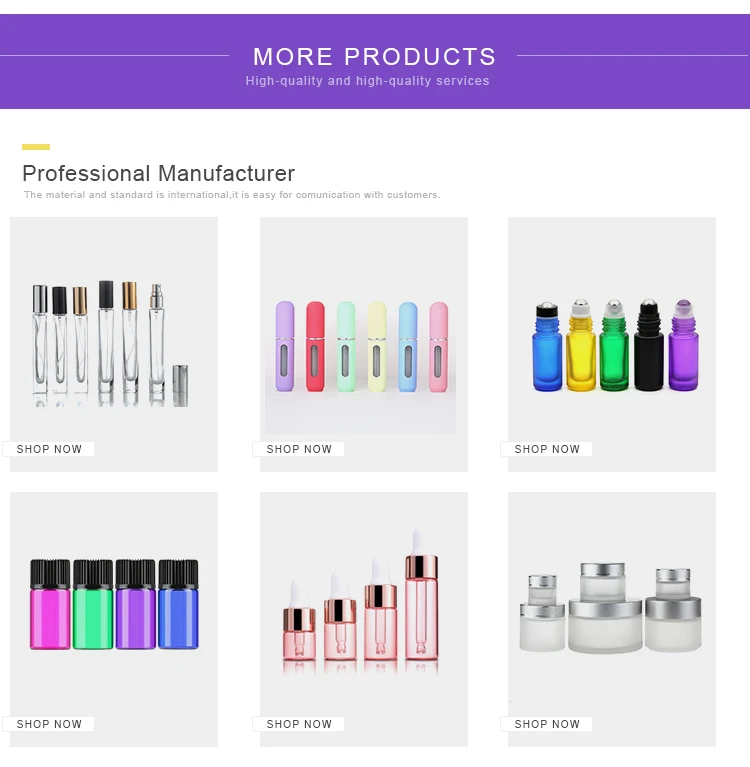Open the clear glass spray bottles image
This screenshot has height=767, width=750.
pos(114,344)
